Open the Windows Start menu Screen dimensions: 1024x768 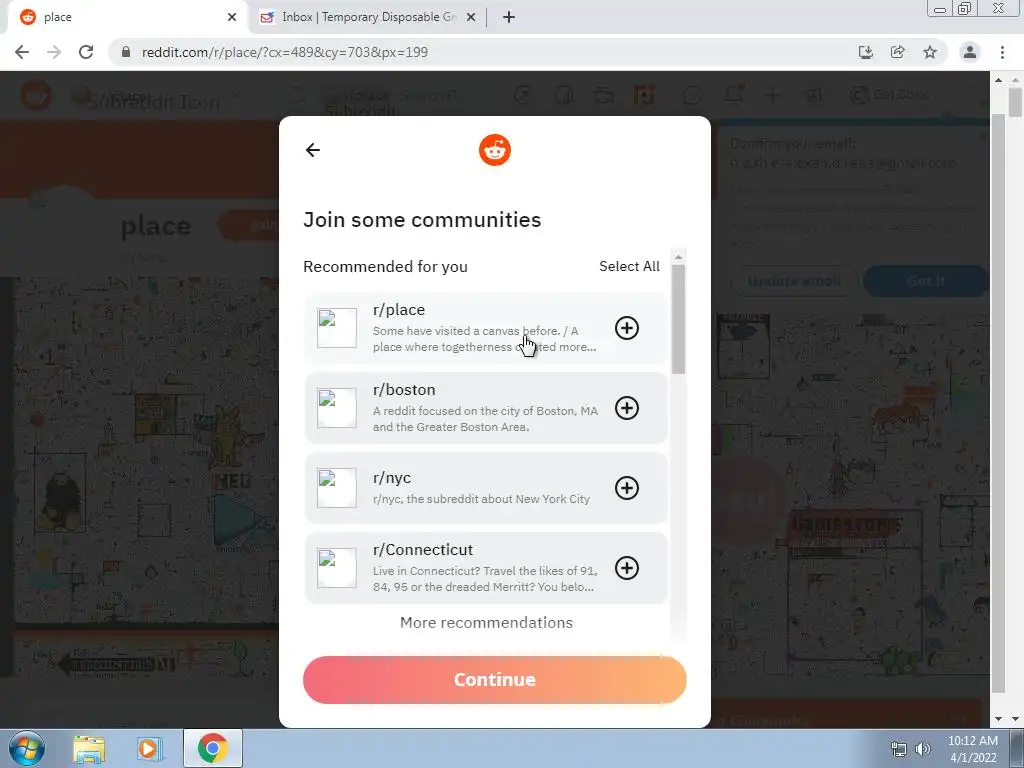(x=27, y=748)
